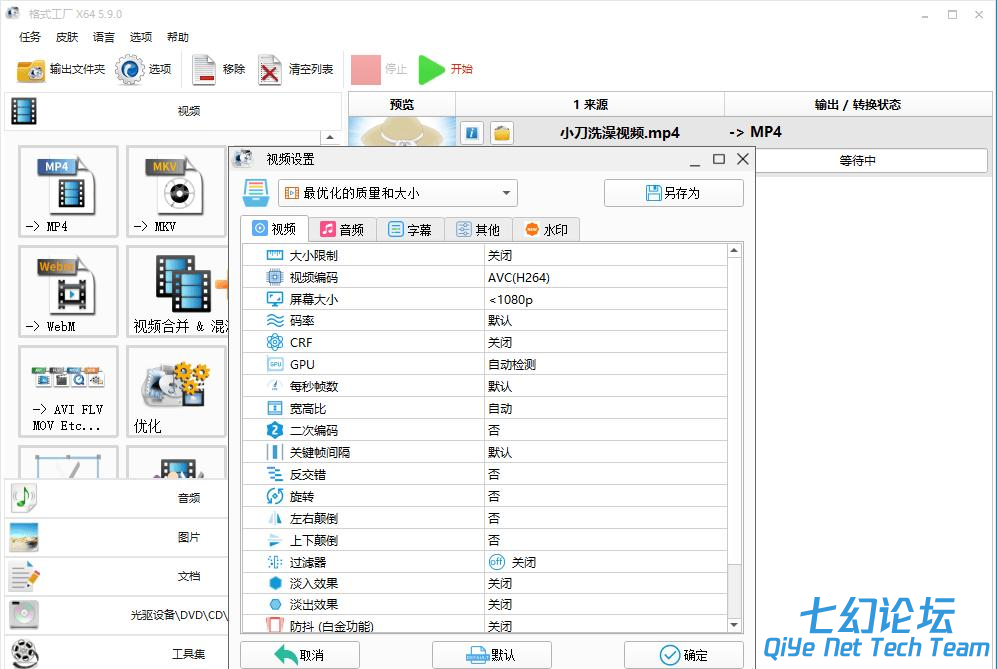
Task: Open the 语言 menu
Action: (104, 37)
